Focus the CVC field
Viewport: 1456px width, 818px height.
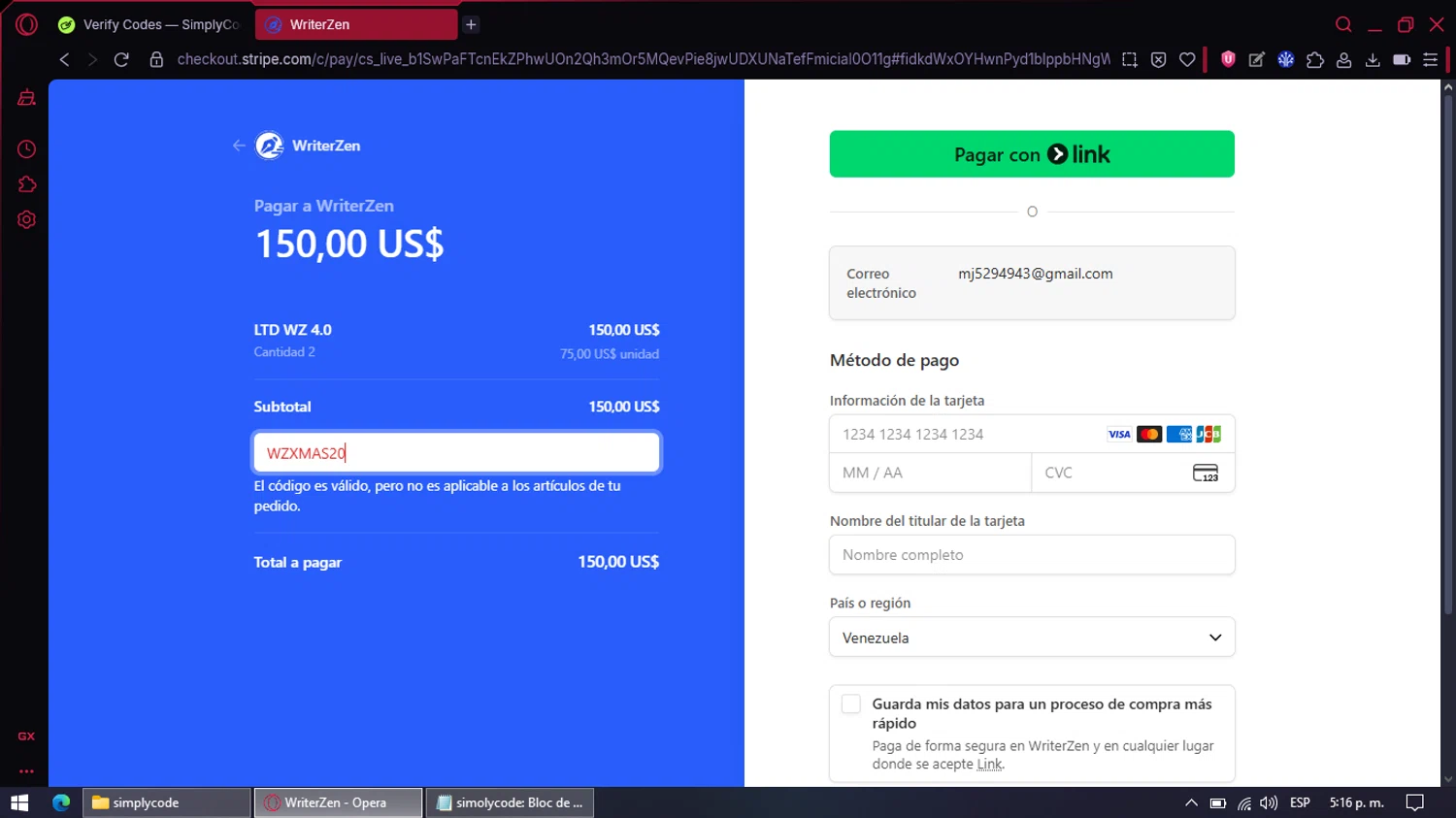pyautogui.click(x=1133, y=473)
